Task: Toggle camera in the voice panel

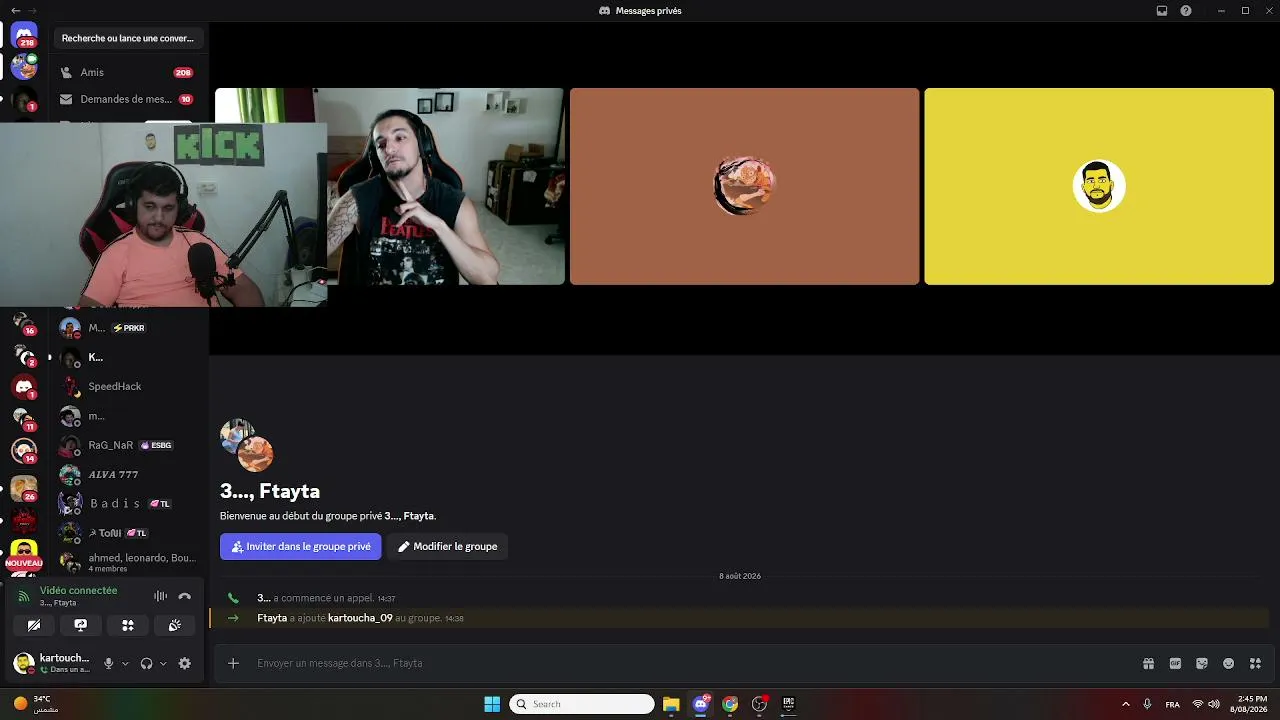Action: point(34,625)
